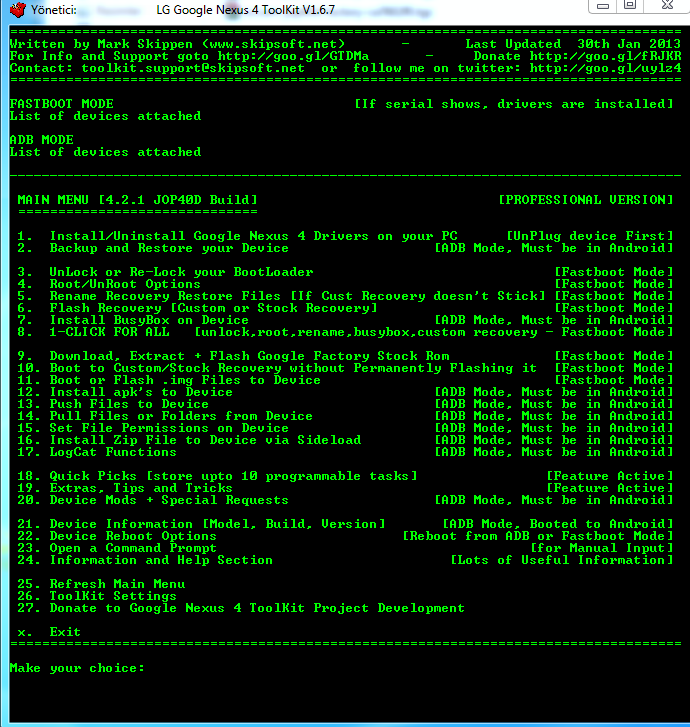Viewport: 690px width, 727px height.
Task: Click option 15 Set File Permissions on Device
Action: tap(153, 429)
